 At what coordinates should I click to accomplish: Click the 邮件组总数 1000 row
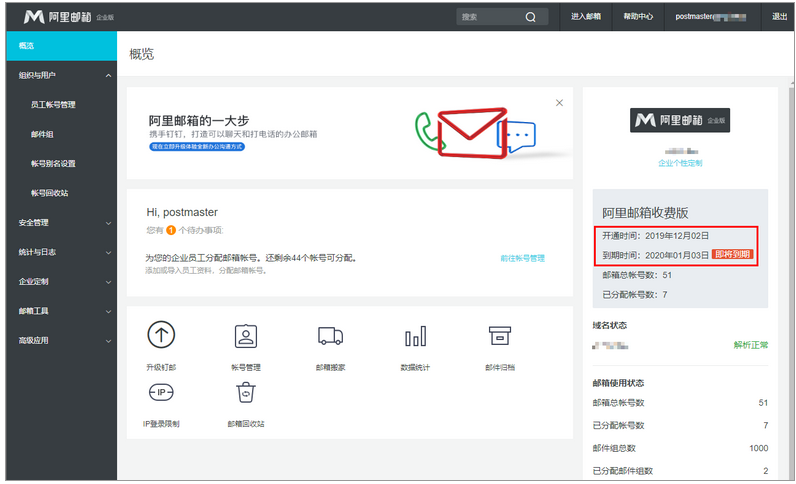click(x=680, y=448)
